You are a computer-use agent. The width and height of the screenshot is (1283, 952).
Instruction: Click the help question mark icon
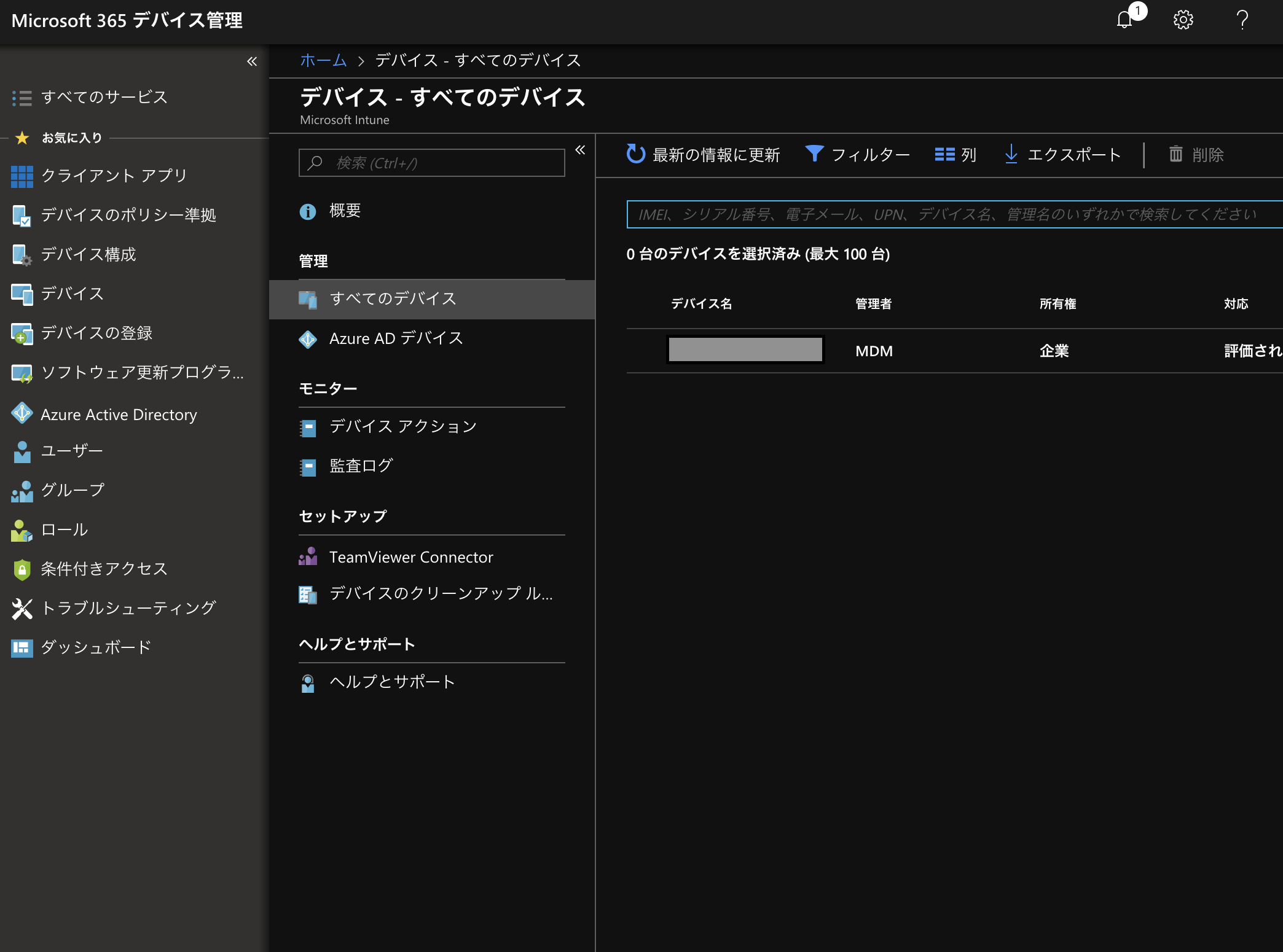pyautogui.click(x=1242, y=20)
